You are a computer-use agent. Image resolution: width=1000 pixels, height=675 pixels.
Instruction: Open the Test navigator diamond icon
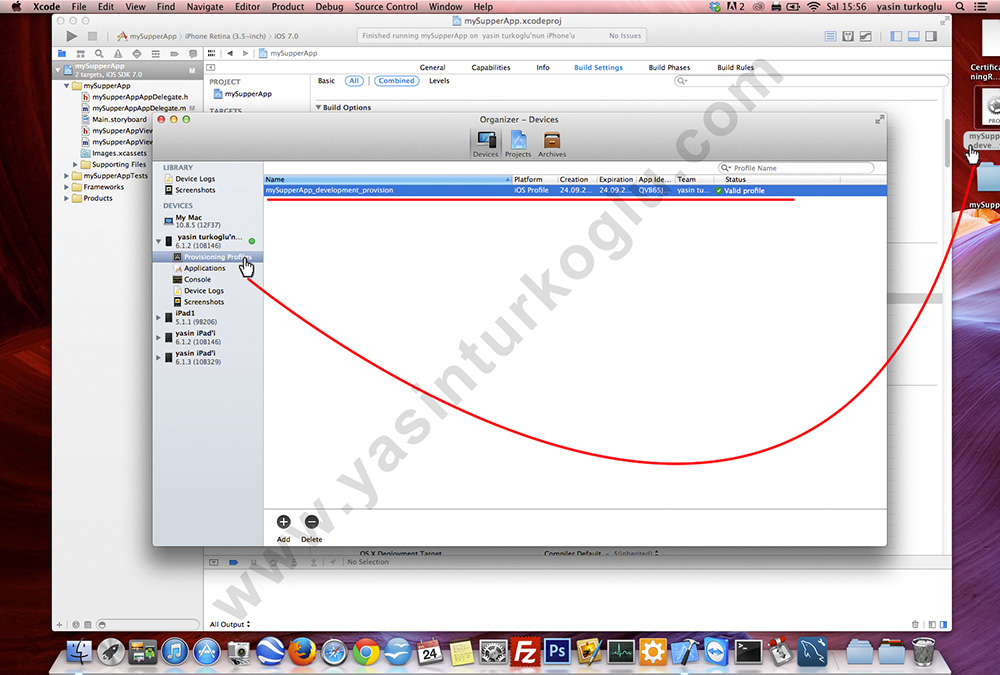point(136,54)
